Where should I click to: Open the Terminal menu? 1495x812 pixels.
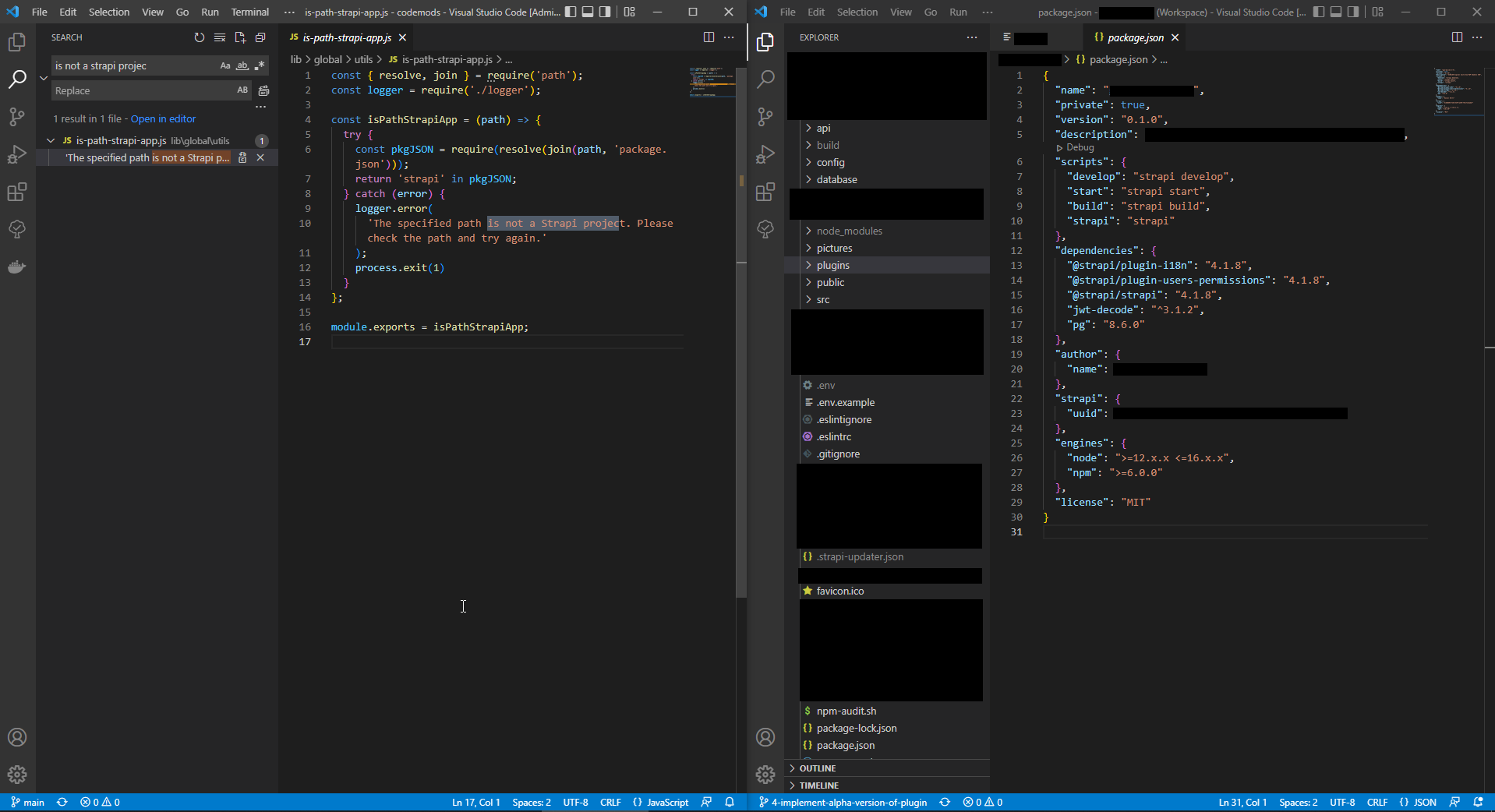[x=249, y=12]
